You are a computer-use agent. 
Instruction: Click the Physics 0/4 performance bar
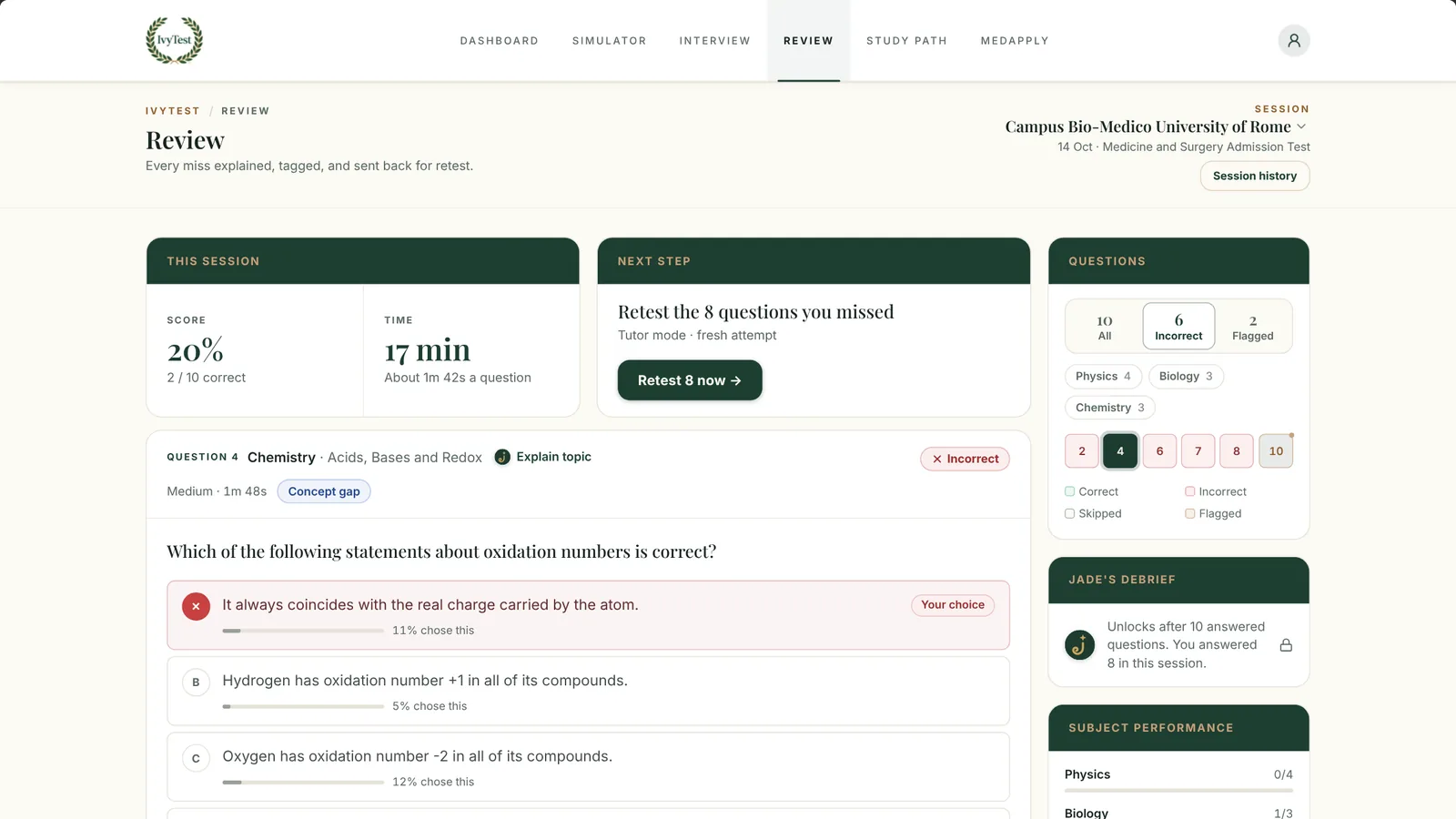[x=1178, y=791]
